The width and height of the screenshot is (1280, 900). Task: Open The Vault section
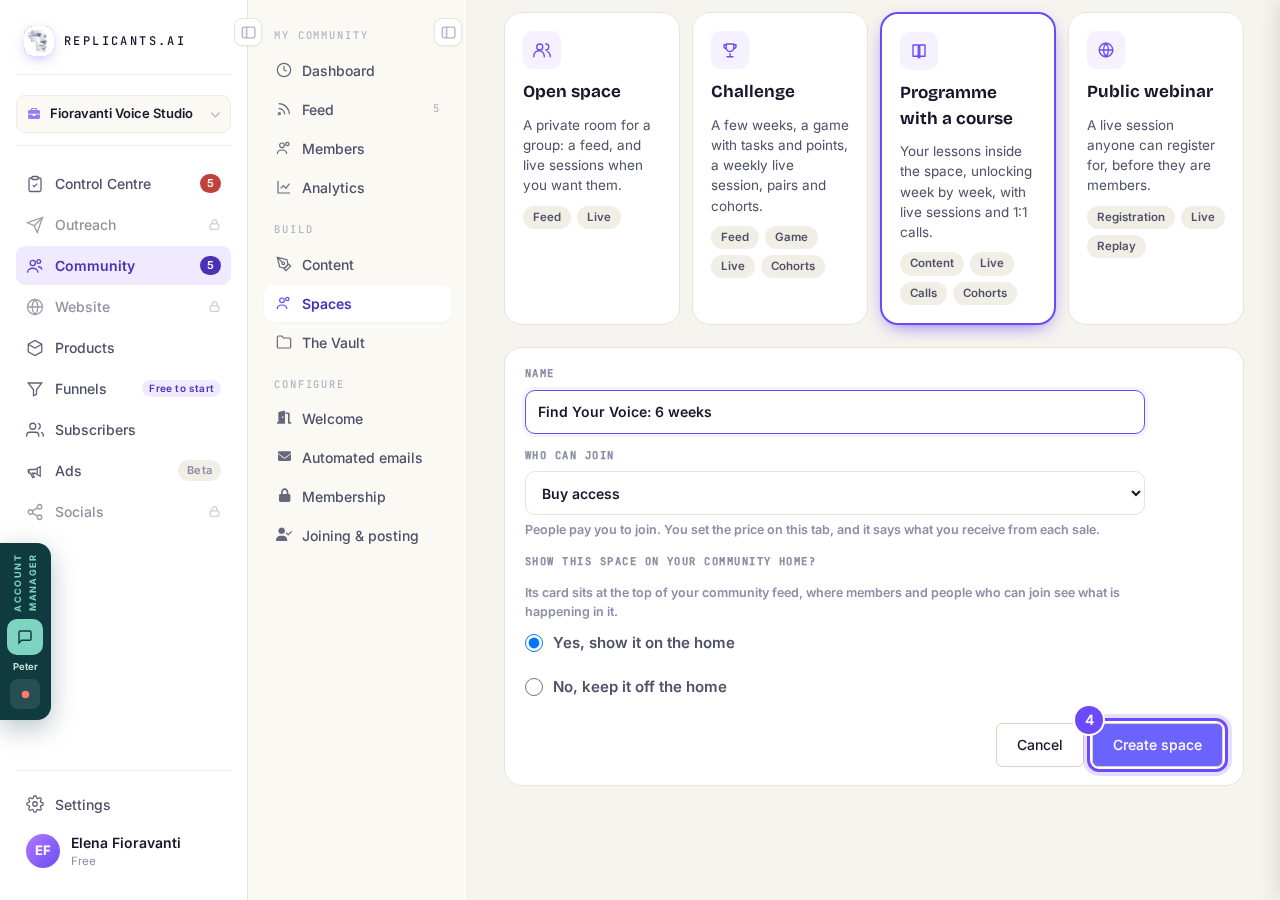357,343
